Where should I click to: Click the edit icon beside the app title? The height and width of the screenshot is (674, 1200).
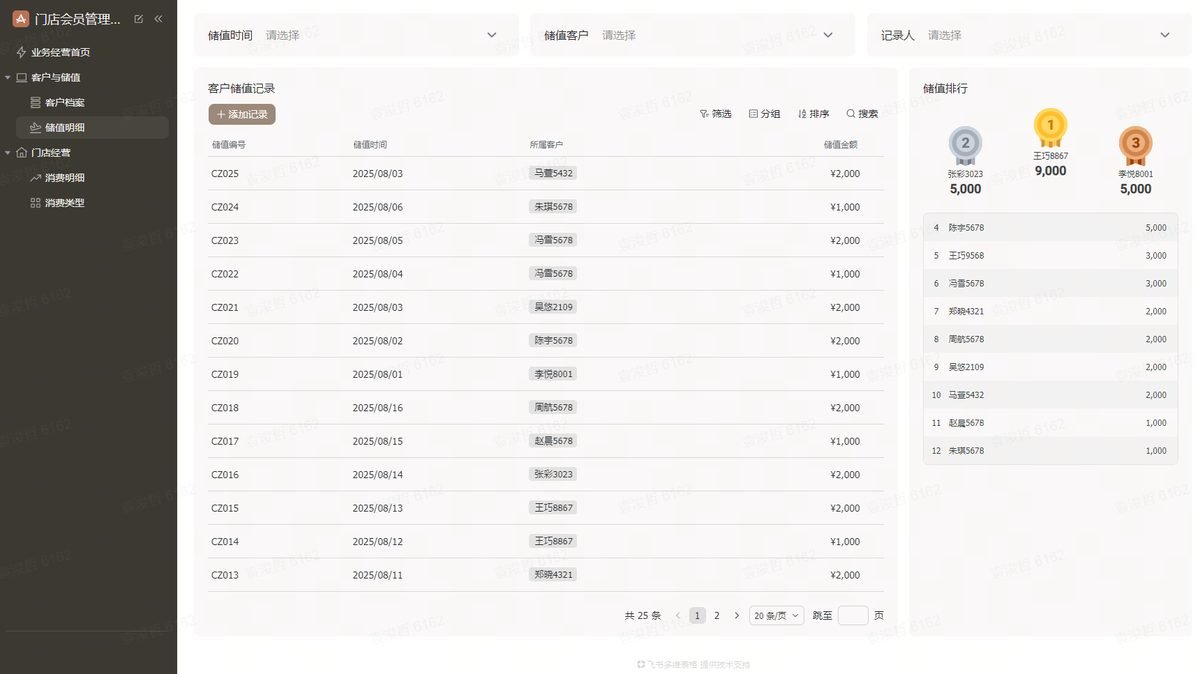(138, 19)
